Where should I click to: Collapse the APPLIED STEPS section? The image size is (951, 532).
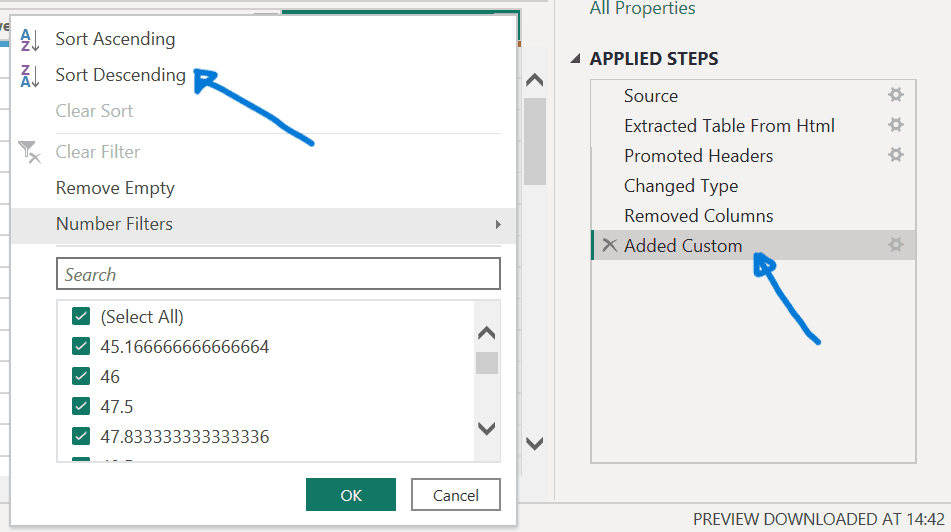(575, 59)
